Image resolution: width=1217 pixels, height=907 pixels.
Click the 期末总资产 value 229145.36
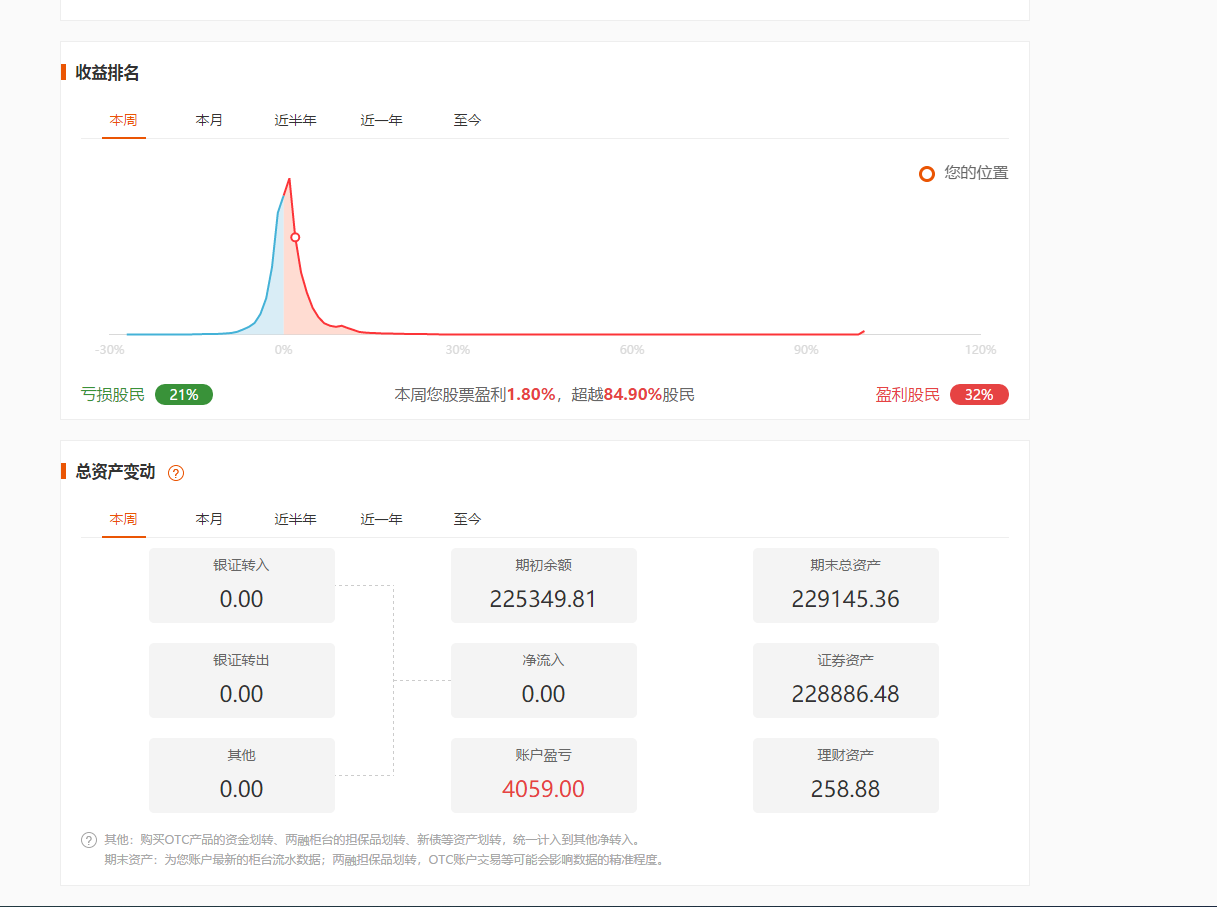(x=845, y=599)
